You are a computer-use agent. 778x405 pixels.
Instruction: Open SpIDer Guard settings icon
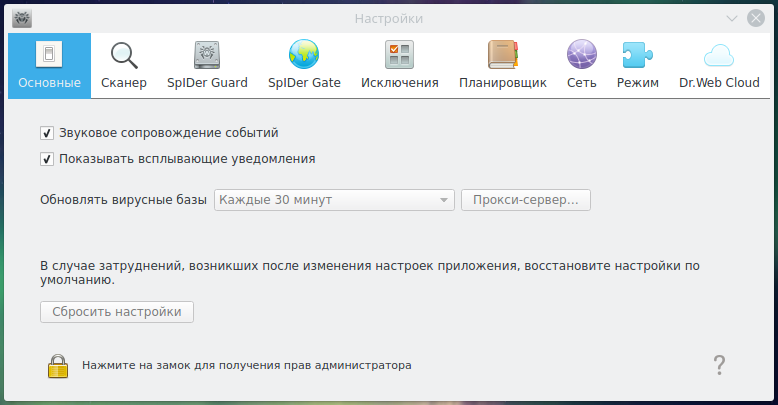(x=208, y=55)
